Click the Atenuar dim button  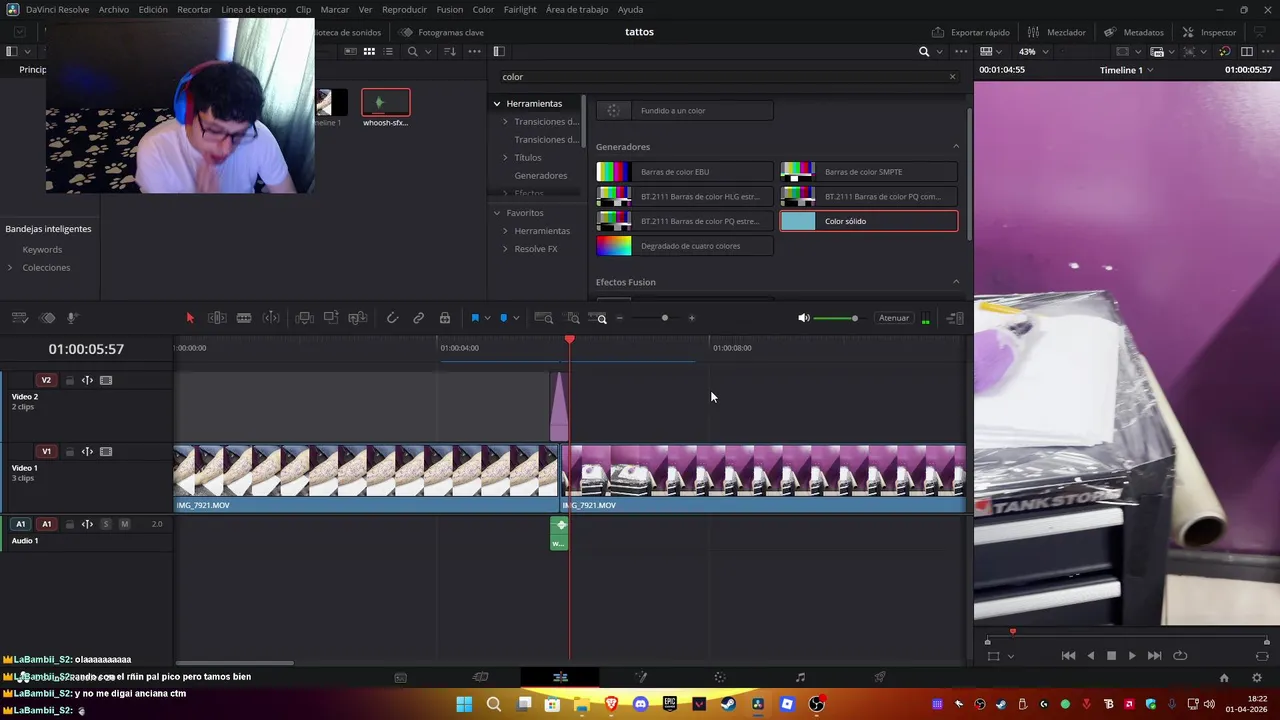pyautogui.click(x=894, y=318)
